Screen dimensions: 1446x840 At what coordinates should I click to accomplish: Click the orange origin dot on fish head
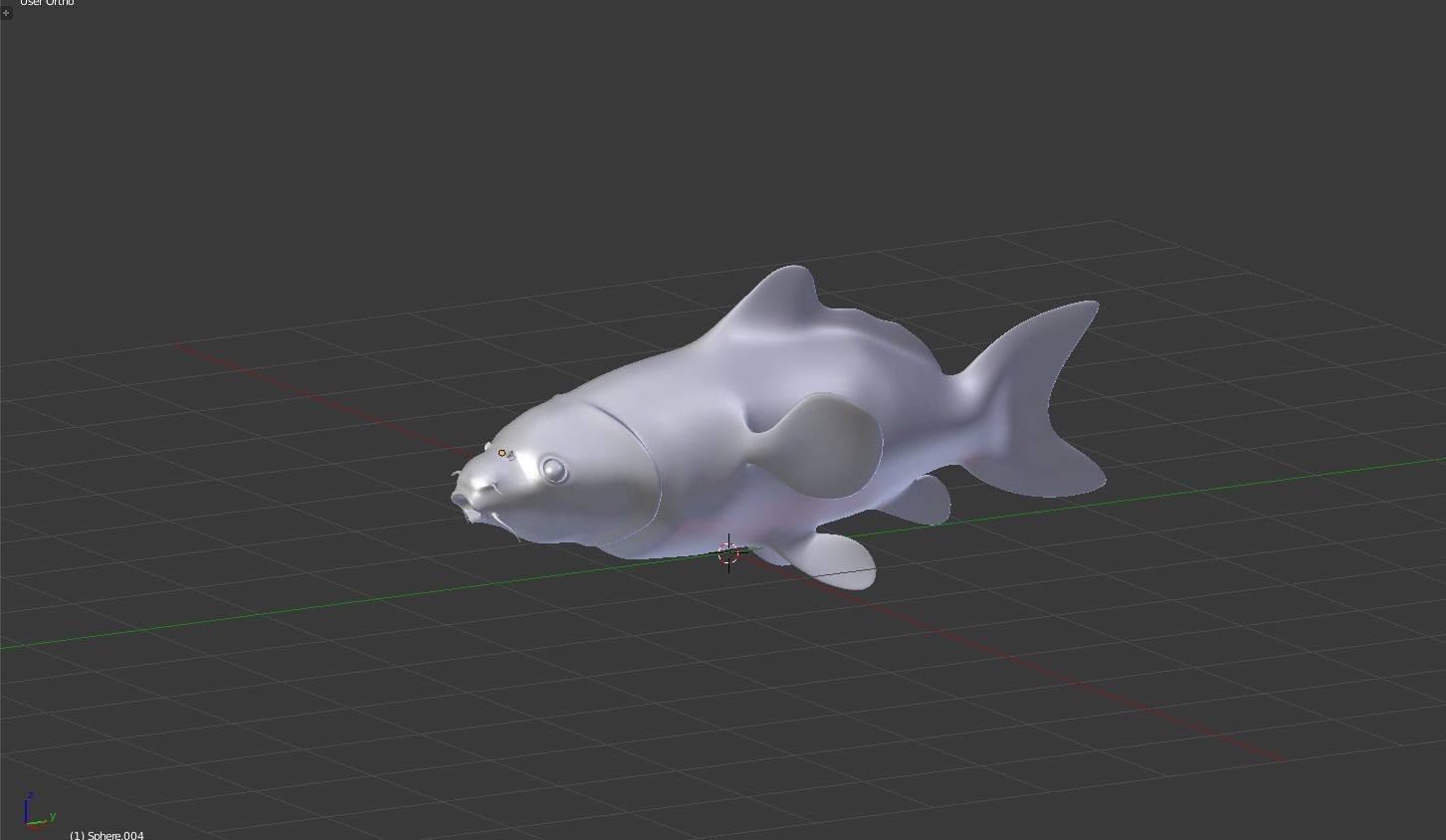502,453
